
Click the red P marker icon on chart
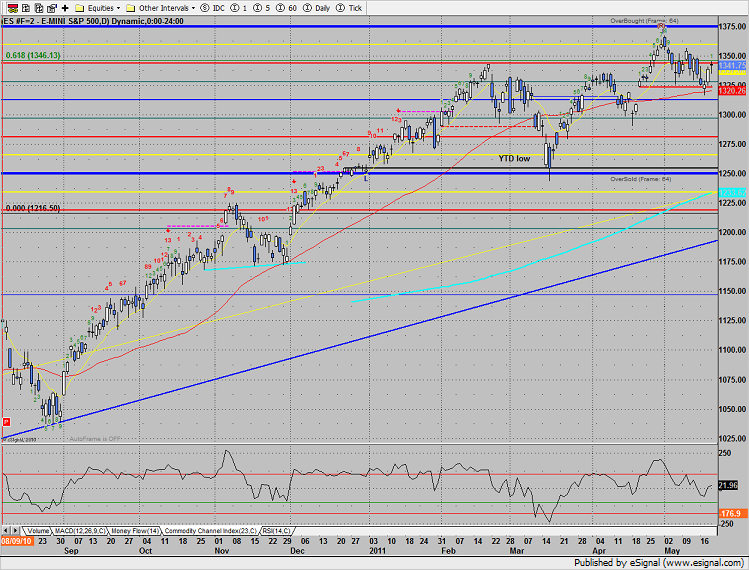(7, 422)
